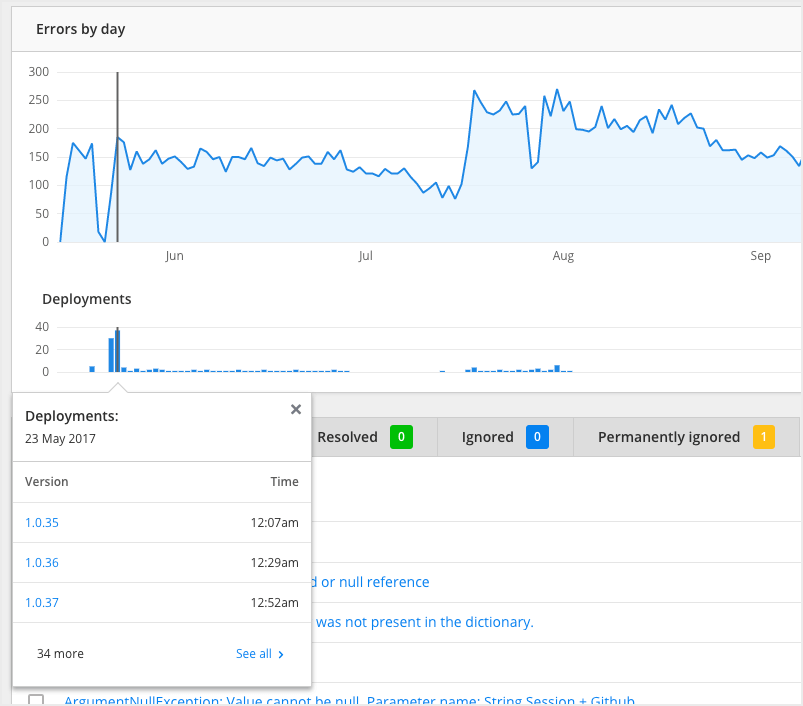The width and height of the screenshot is (803, 706).
Task: Open version 1.0.37 deployment details
Action: pyautogui.click(x=41, y=602)
